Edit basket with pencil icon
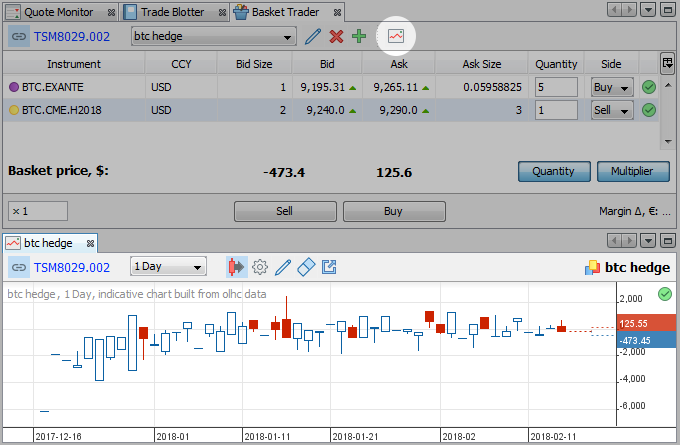Screen dimensions: 680x445 click(313, 36)
